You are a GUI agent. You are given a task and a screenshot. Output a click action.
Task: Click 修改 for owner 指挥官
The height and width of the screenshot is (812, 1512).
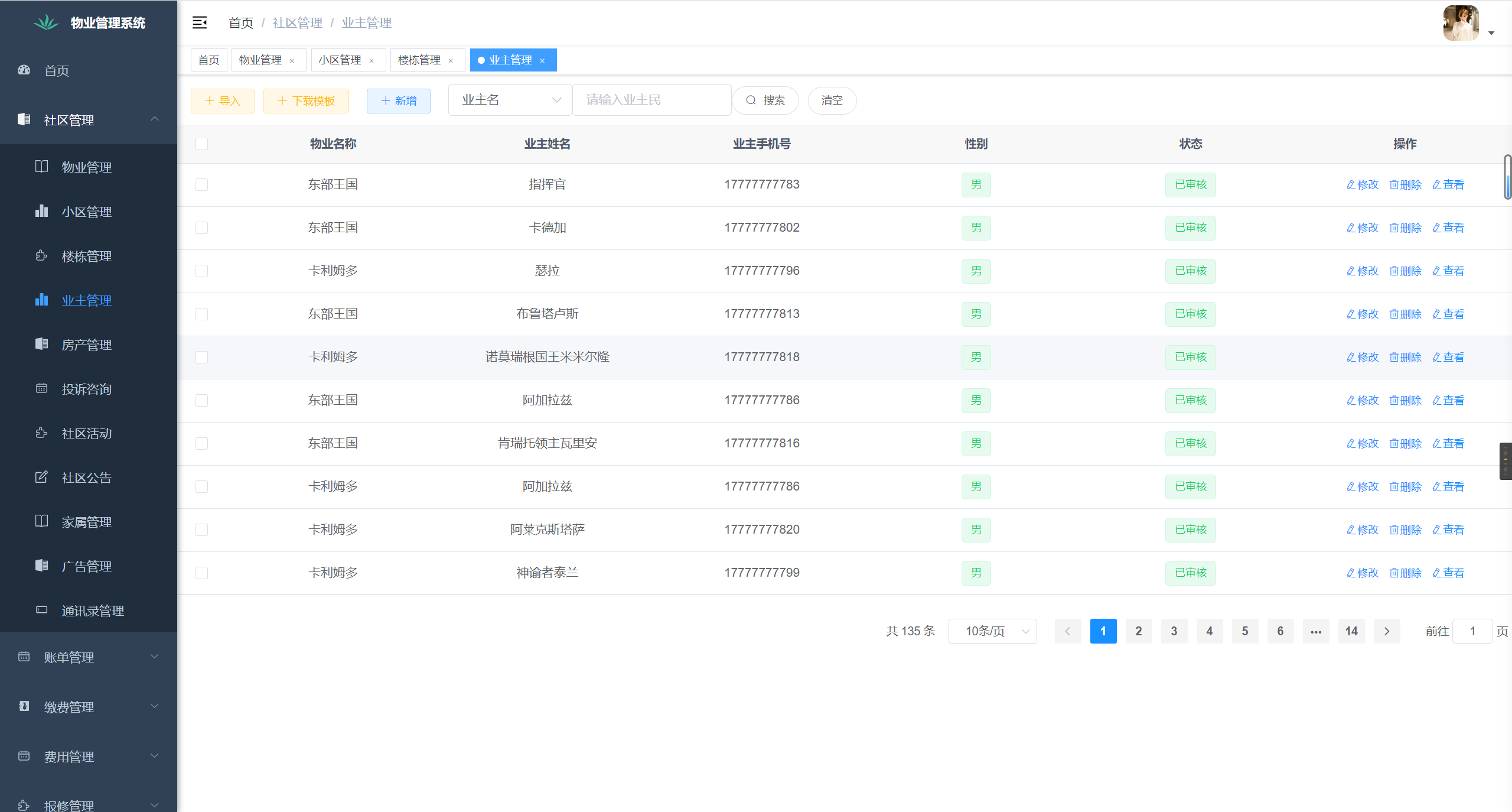[x=1363, y=184]
